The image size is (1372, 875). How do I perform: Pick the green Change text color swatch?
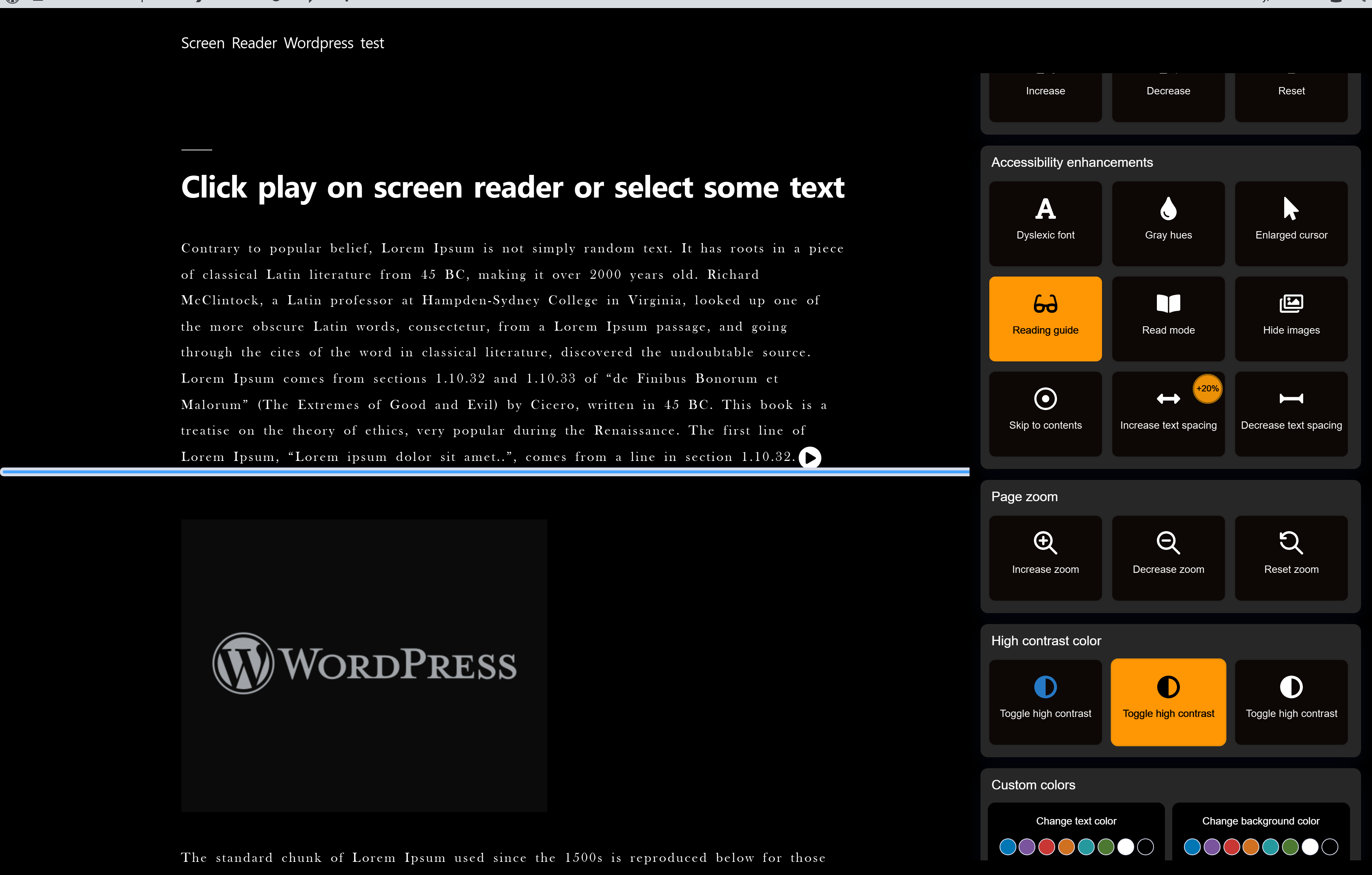pos(1105,847)
